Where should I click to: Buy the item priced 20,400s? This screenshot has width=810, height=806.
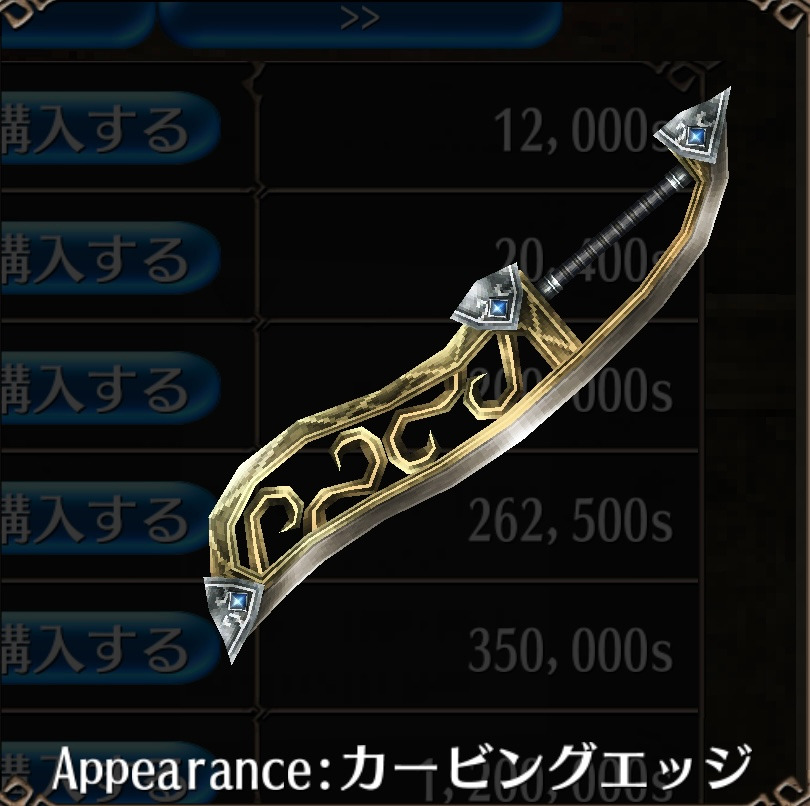coord(110,258)
